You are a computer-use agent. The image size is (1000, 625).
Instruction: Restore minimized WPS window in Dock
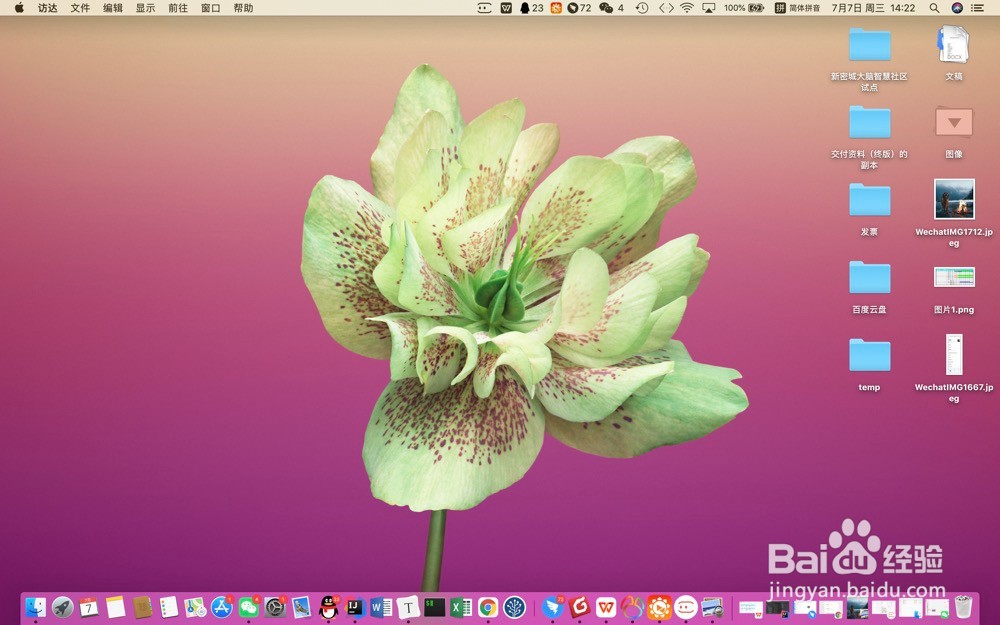[x=751, y=608]
